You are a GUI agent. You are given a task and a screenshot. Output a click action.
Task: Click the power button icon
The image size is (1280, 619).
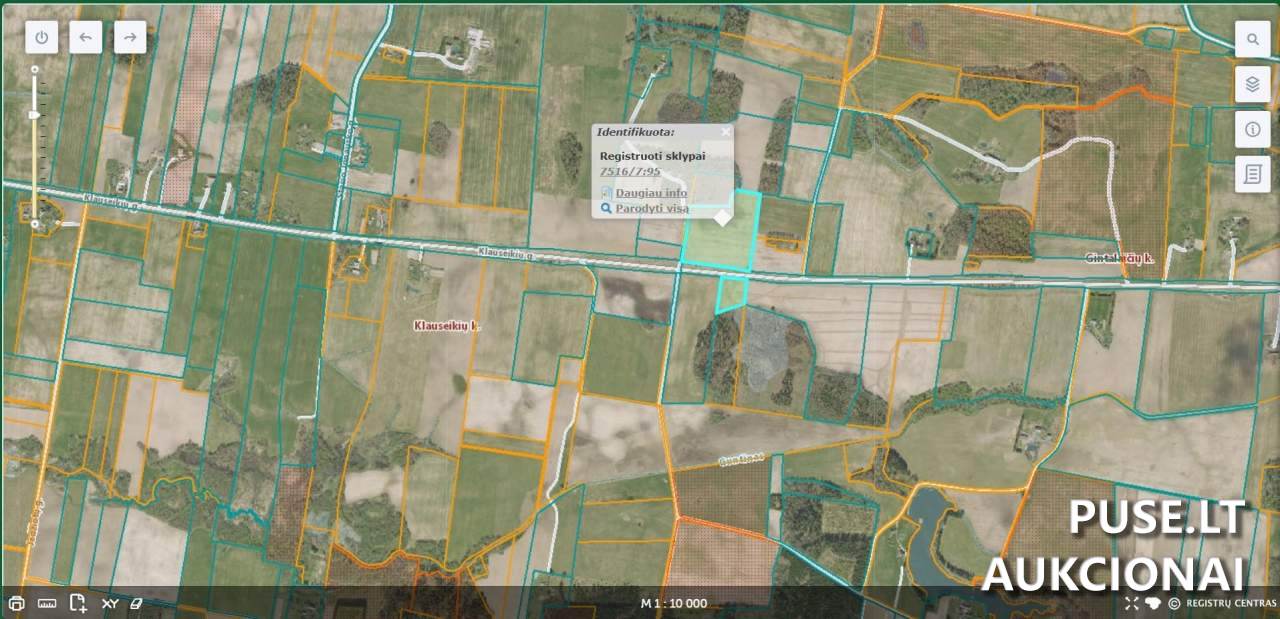click(42, 37)
